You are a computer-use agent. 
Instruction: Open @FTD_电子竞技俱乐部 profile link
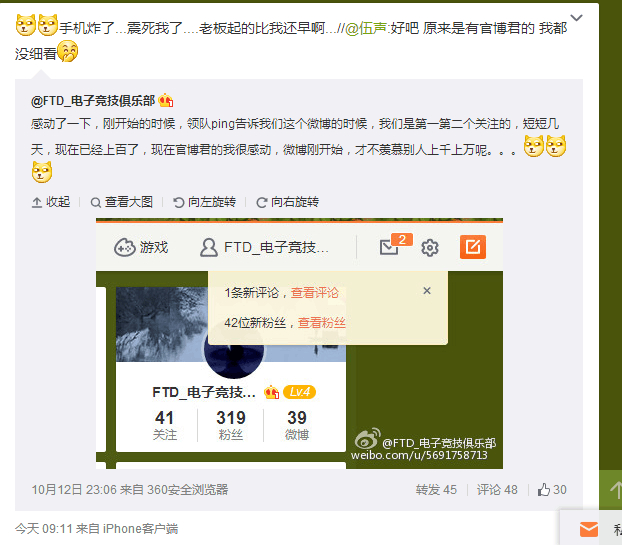pyautogui.click(x=93, y=101)
